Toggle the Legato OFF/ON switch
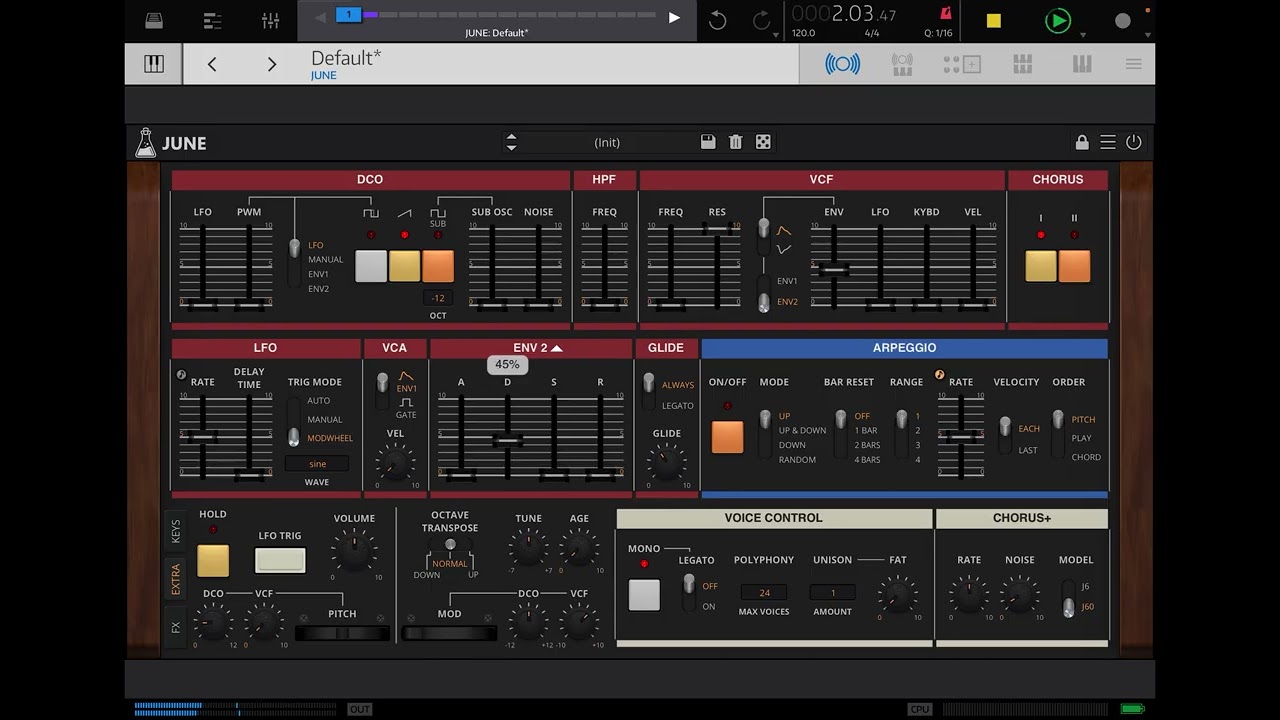Image resolution: width=1280 pixels, height=720 pixels. click(688, 594)
